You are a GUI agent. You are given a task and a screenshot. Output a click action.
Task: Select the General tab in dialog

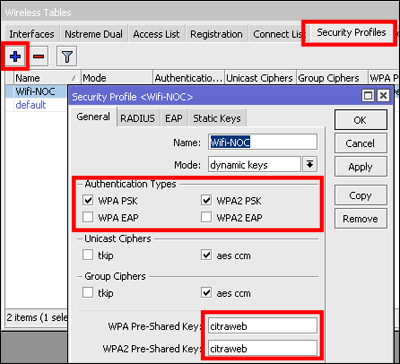coord(93,117)
